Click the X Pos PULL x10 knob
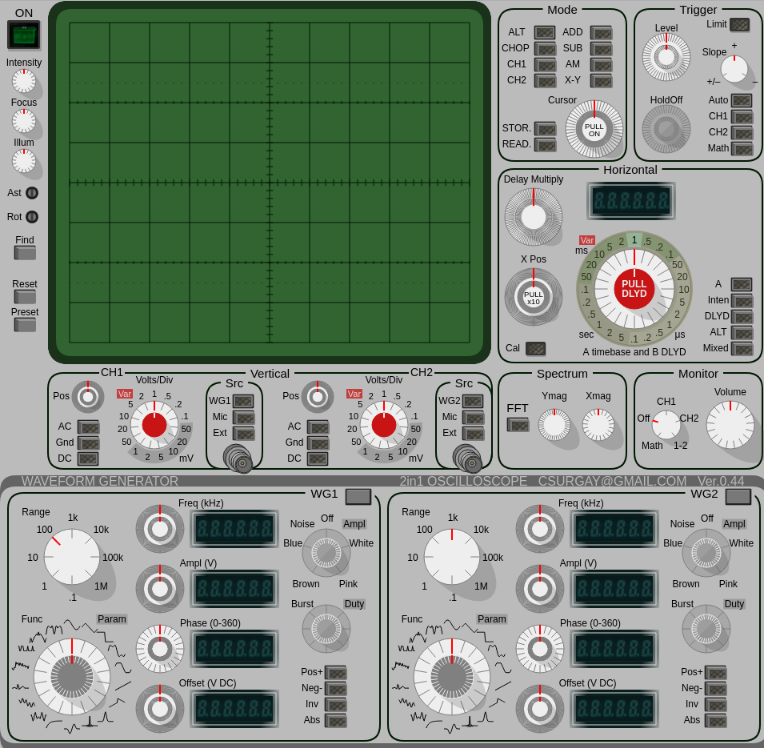The height and width of the screenshot is (749, 764). 533,297
